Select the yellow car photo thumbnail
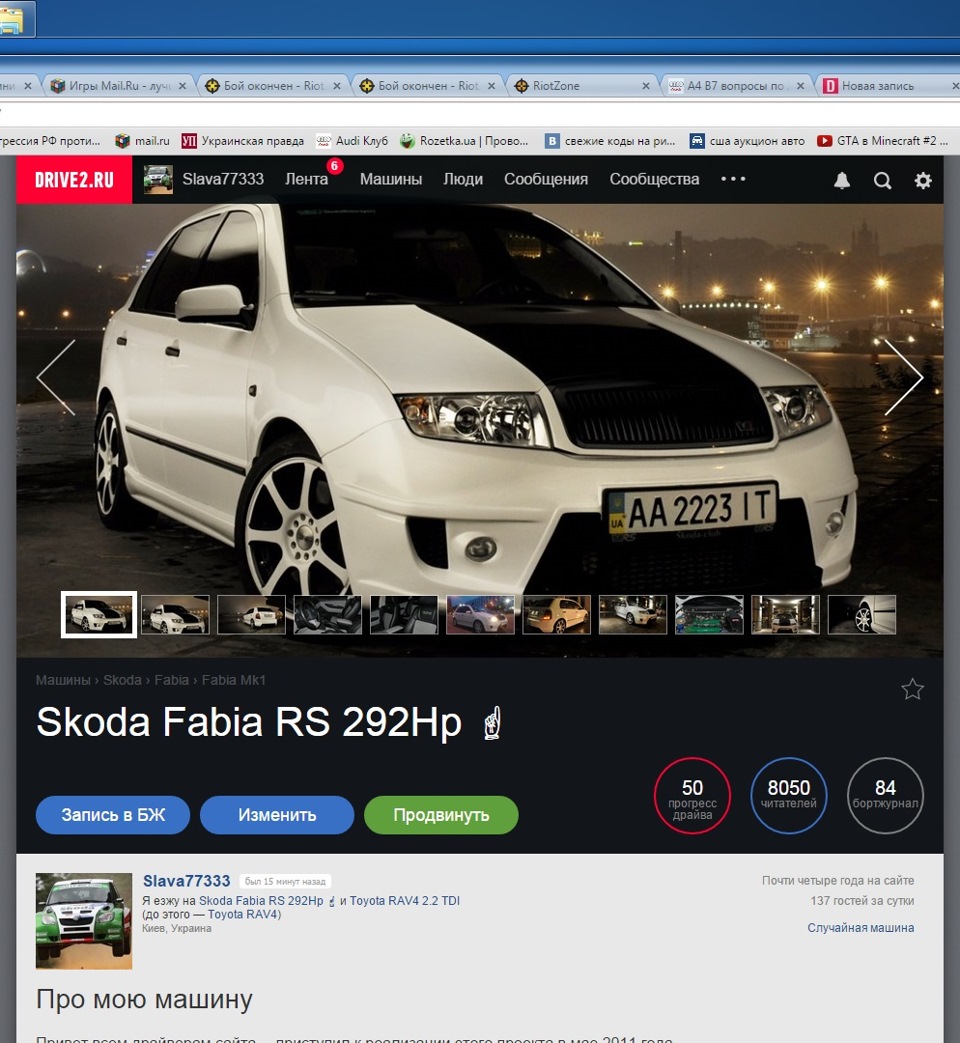Screen dimensions: 960x1043 click(557, 615)
